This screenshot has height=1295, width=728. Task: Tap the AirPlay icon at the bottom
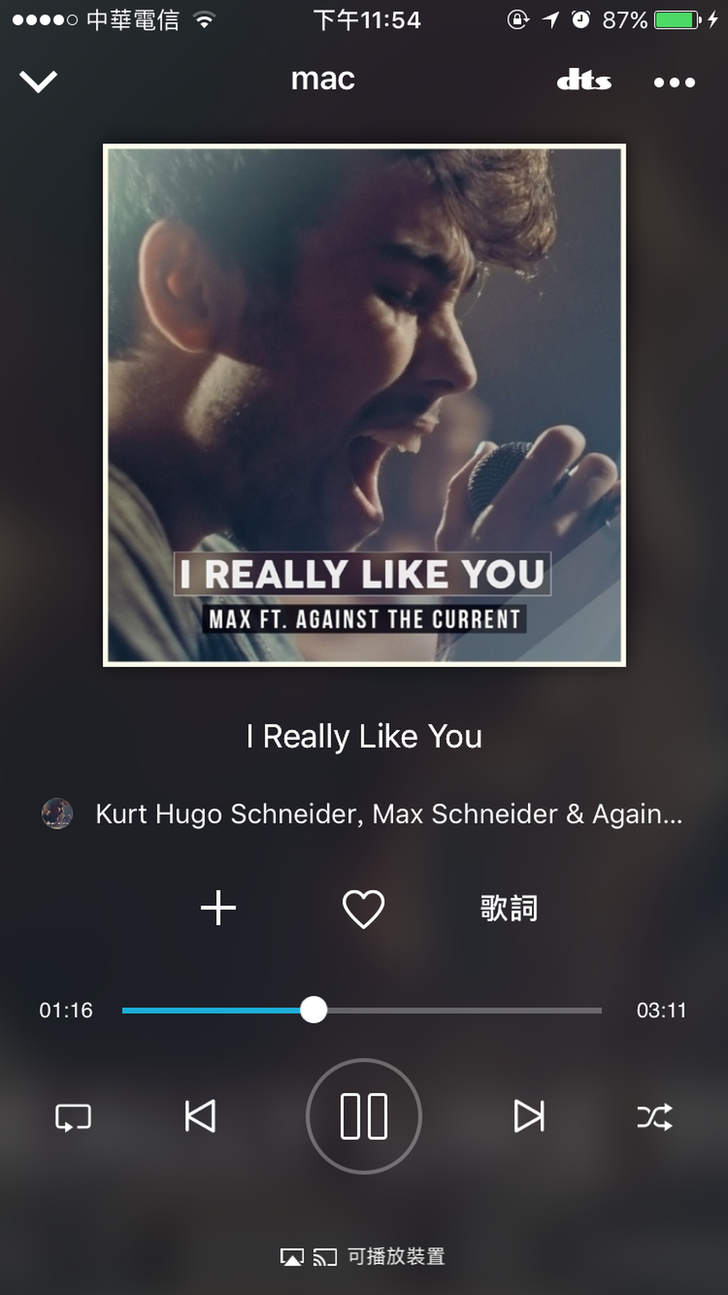point(292,1258)
